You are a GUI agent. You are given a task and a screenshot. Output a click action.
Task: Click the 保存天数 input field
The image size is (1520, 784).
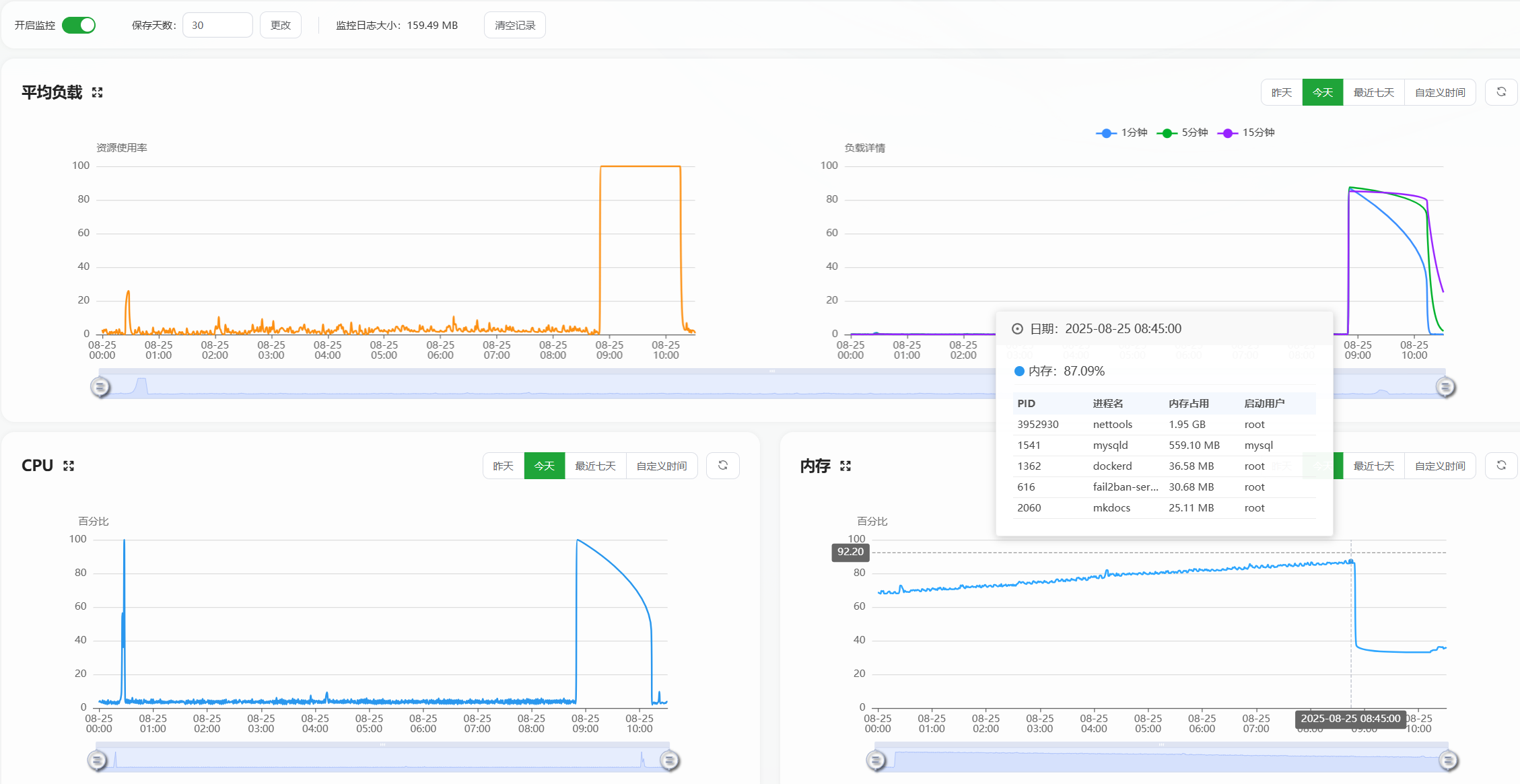[x=217, y=25]
